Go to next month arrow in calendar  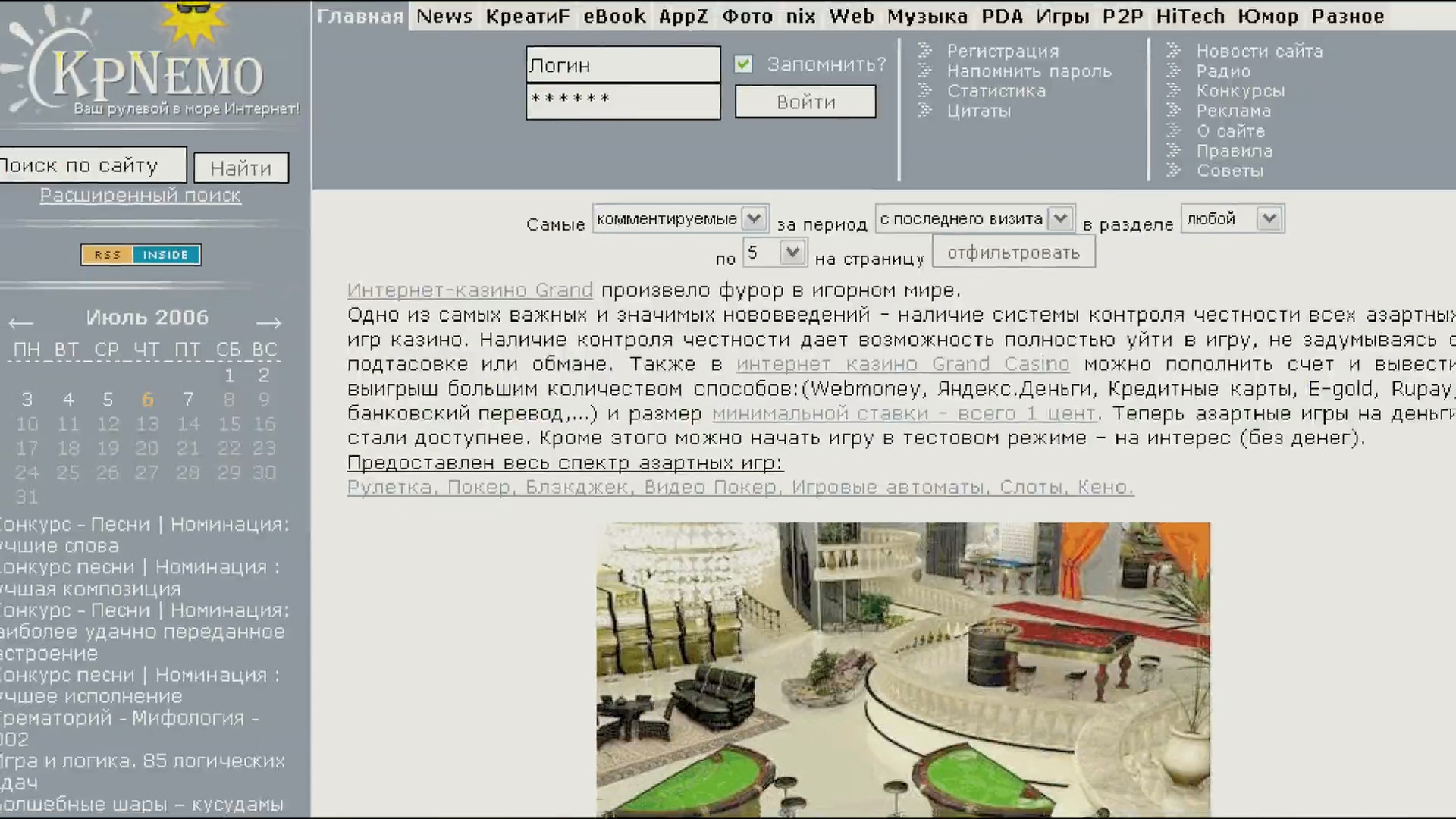[x=268, y=322]
